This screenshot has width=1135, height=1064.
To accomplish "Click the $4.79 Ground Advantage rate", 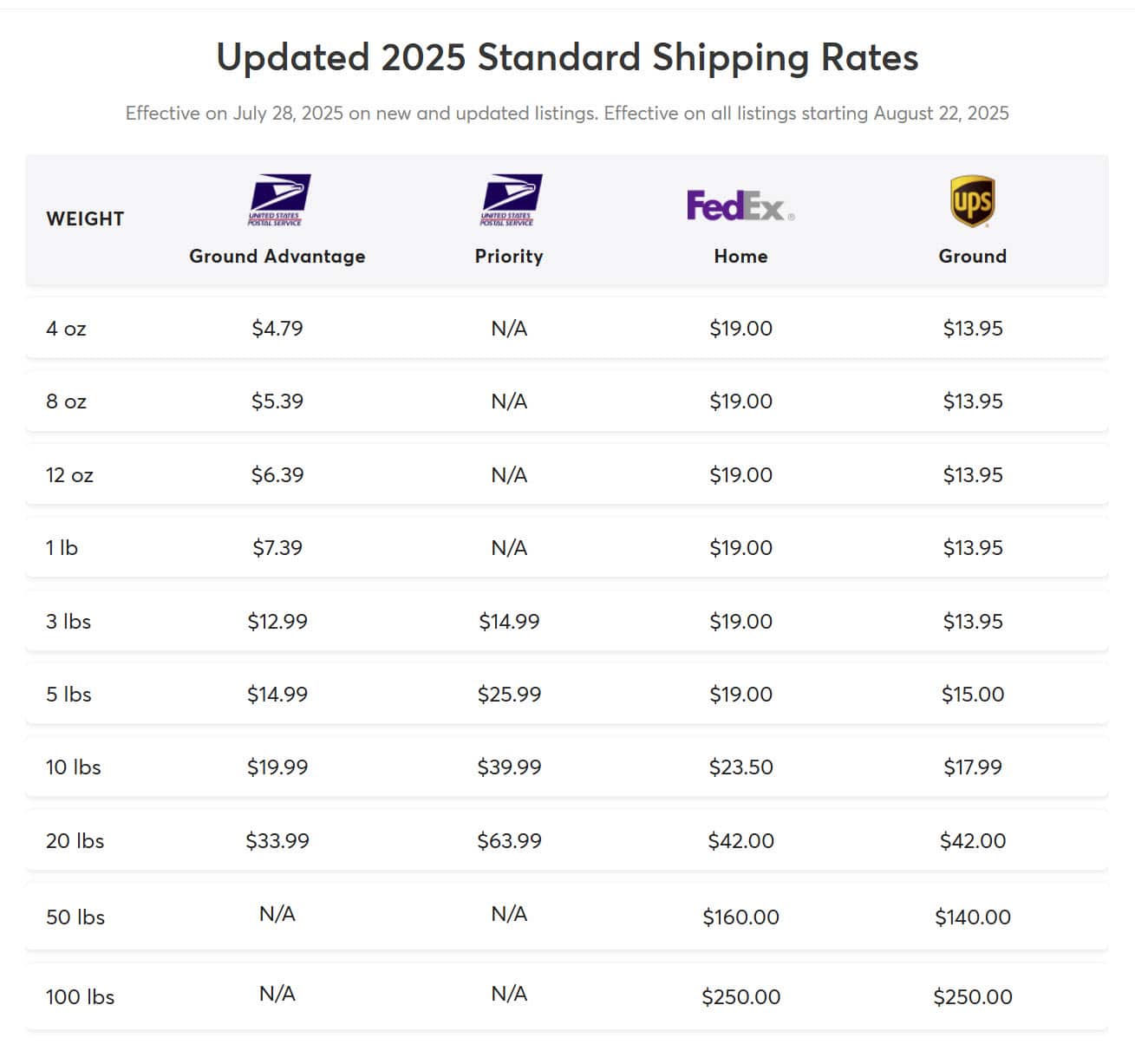I will (277, 329).
